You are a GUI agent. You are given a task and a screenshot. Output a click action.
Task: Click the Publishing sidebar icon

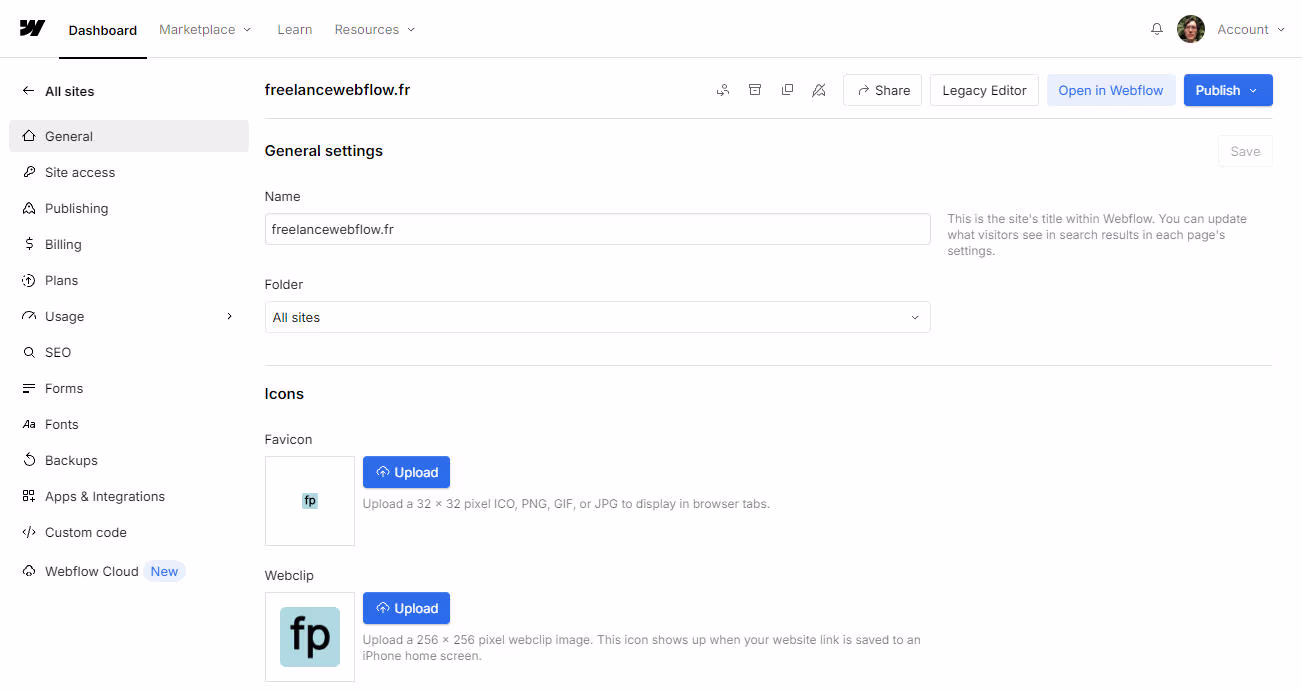click(29, 208)
